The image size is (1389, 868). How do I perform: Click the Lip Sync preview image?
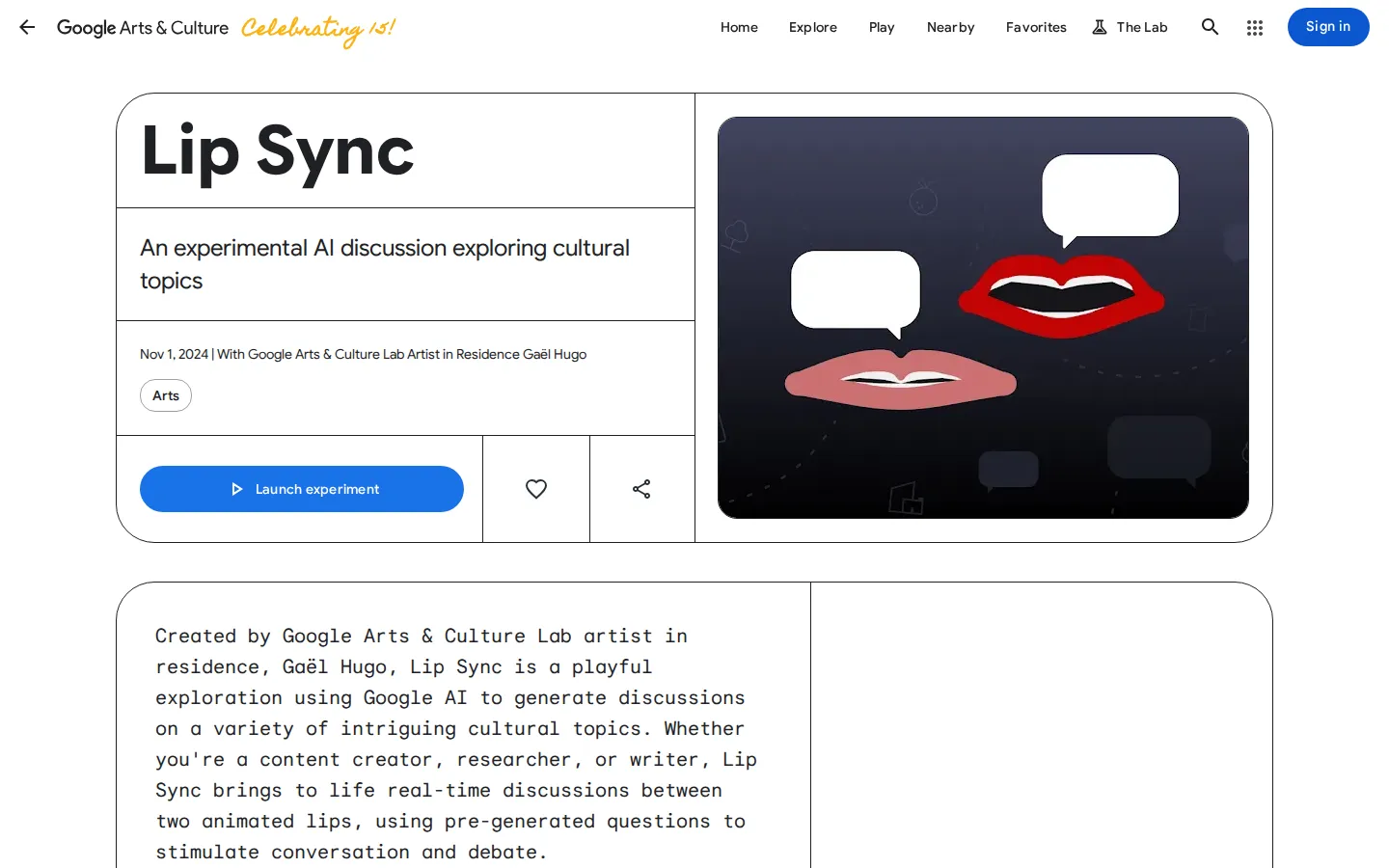point(983,317)
